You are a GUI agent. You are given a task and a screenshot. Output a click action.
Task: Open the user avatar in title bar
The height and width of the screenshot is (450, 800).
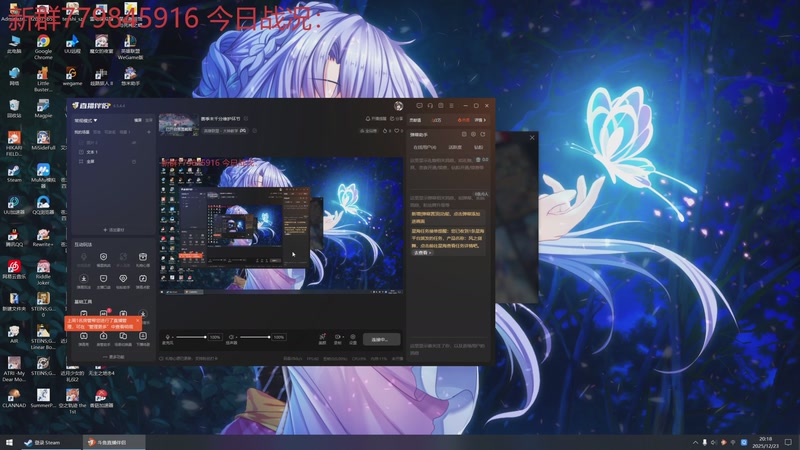398,106
